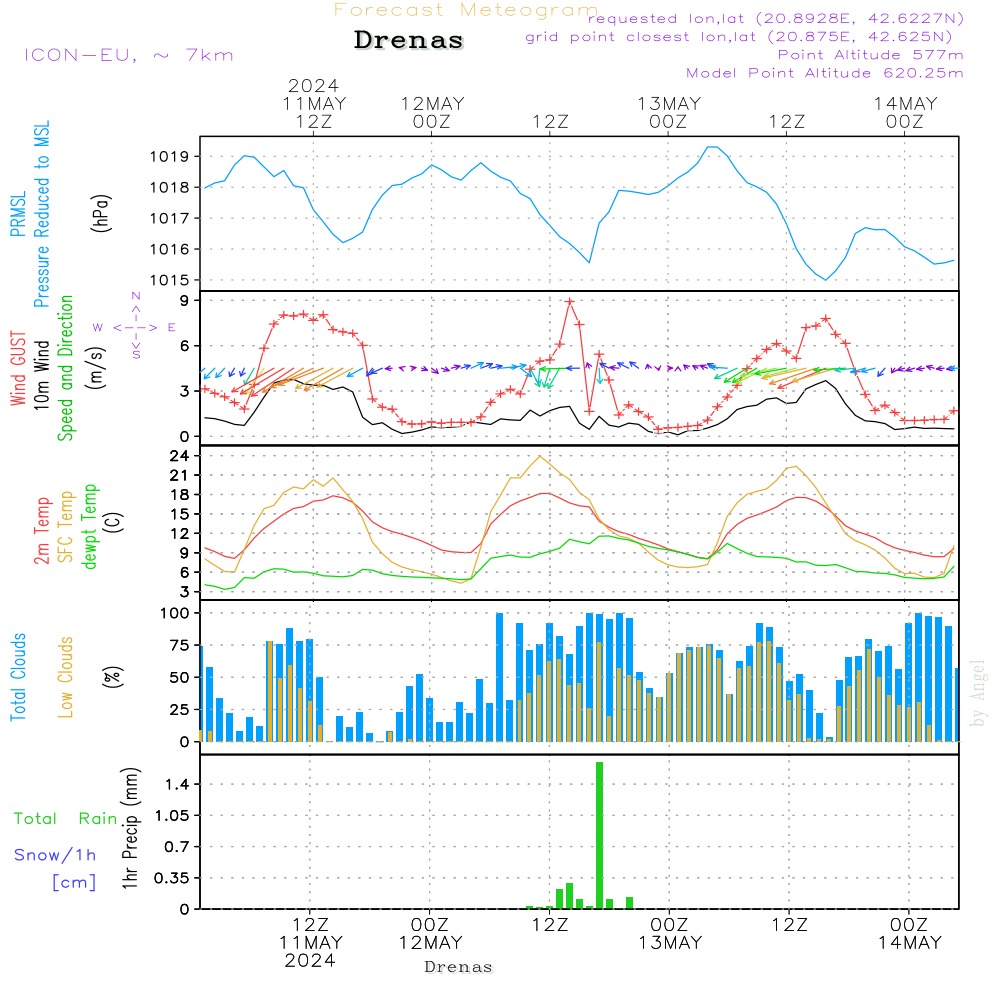Click the top axis '2024 11MAY 12Z' label
Screen dimensions: 1000x1000
[314, 104]
